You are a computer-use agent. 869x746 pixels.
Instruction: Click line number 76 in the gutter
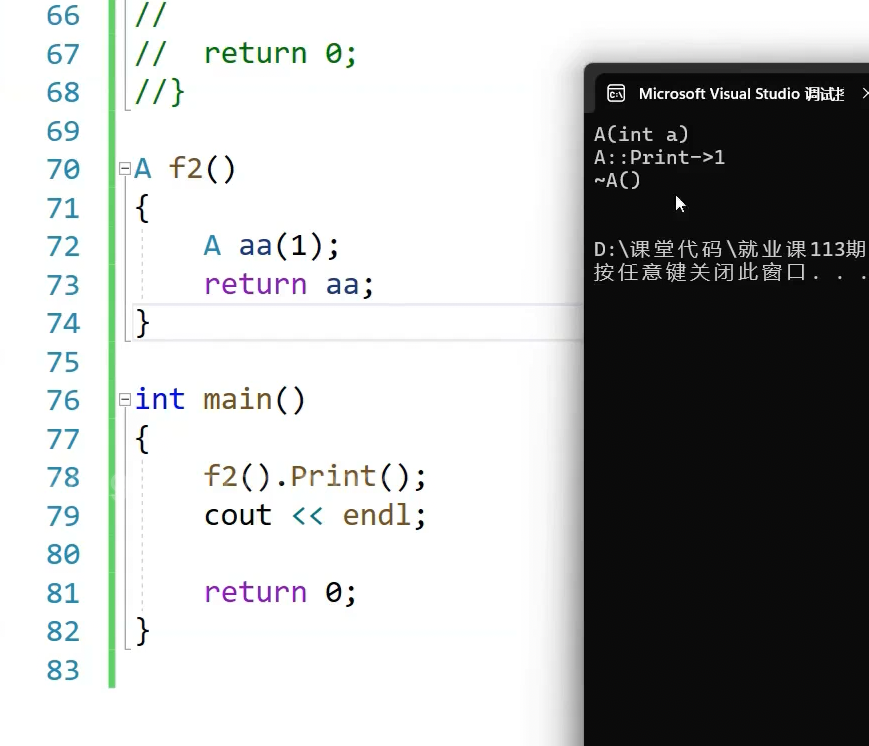coord(63,401)
